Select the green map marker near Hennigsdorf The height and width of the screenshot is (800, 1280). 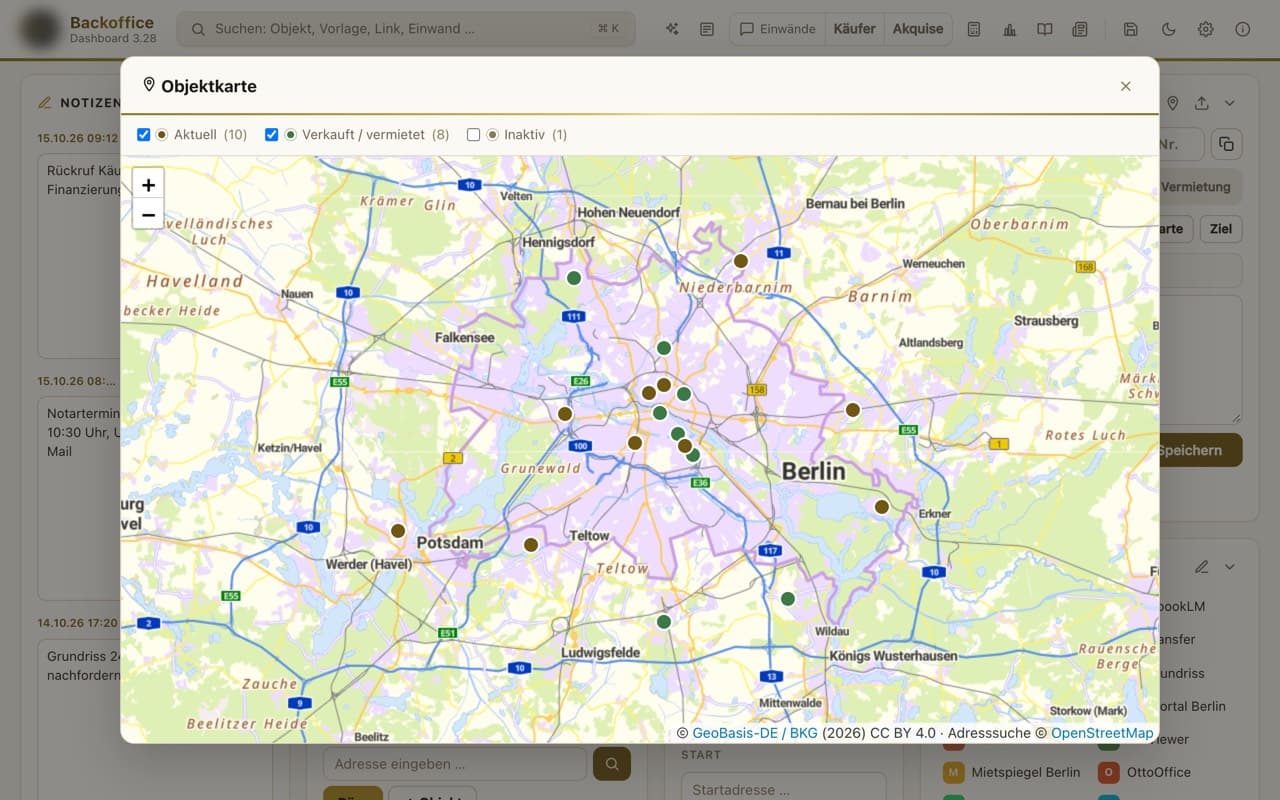574,278
